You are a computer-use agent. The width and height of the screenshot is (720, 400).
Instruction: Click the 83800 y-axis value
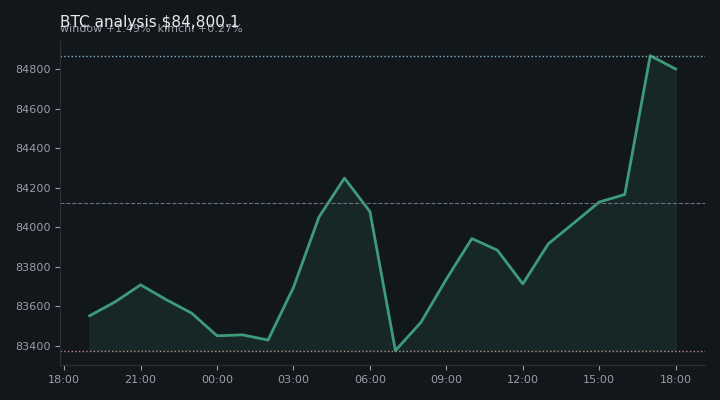tap(33, 267)
